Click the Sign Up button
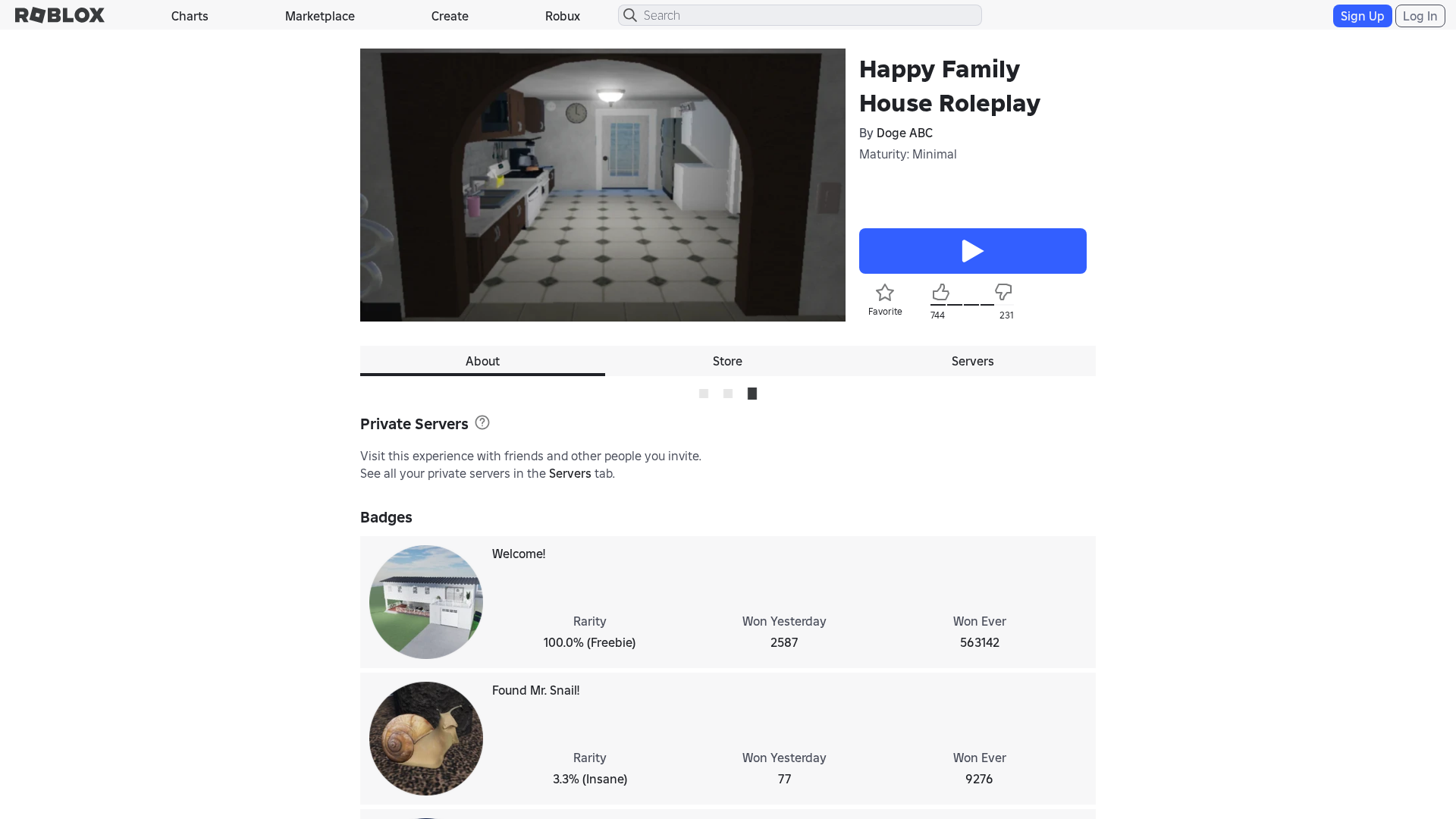This screenshot has width=1456, height=819. click(1362, 16)
